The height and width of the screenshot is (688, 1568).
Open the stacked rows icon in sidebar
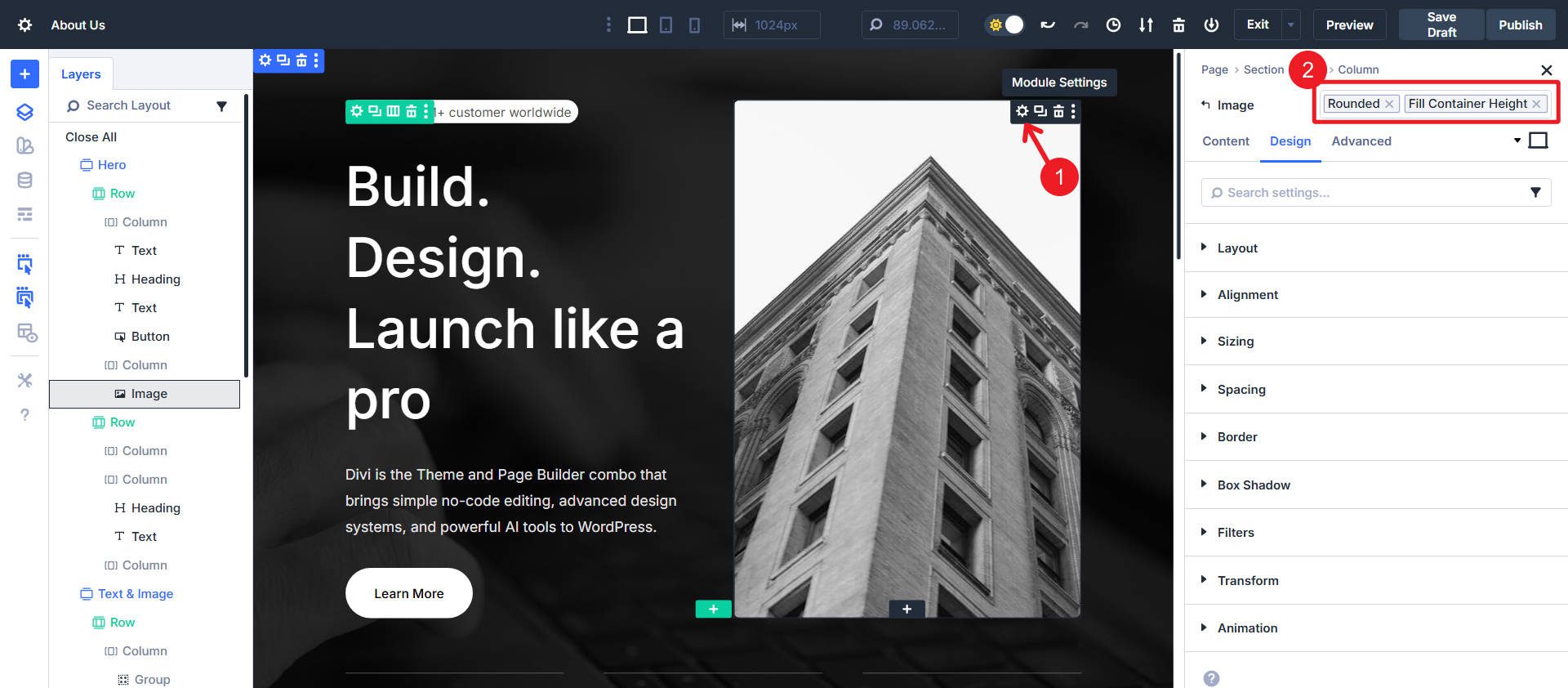click(x=24, y=214)
